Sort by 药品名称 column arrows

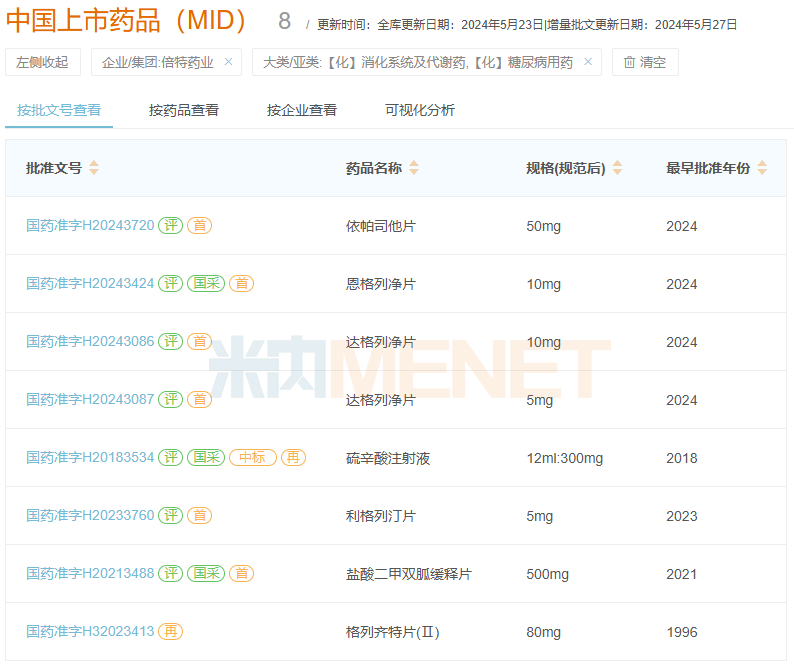coord(414,168)
